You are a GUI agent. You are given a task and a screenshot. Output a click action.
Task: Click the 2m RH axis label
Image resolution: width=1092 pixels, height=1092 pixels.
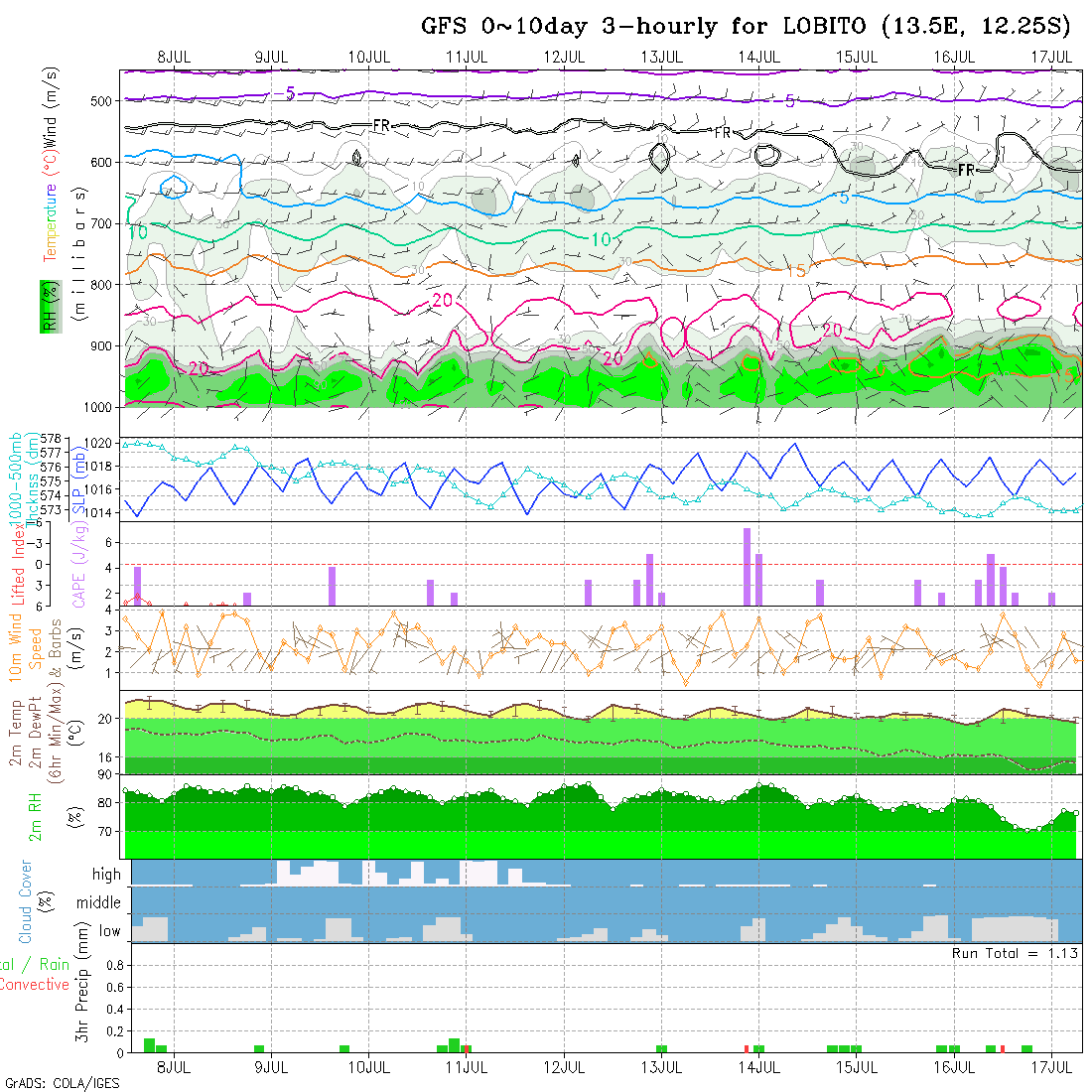click(x=35, y=815)
